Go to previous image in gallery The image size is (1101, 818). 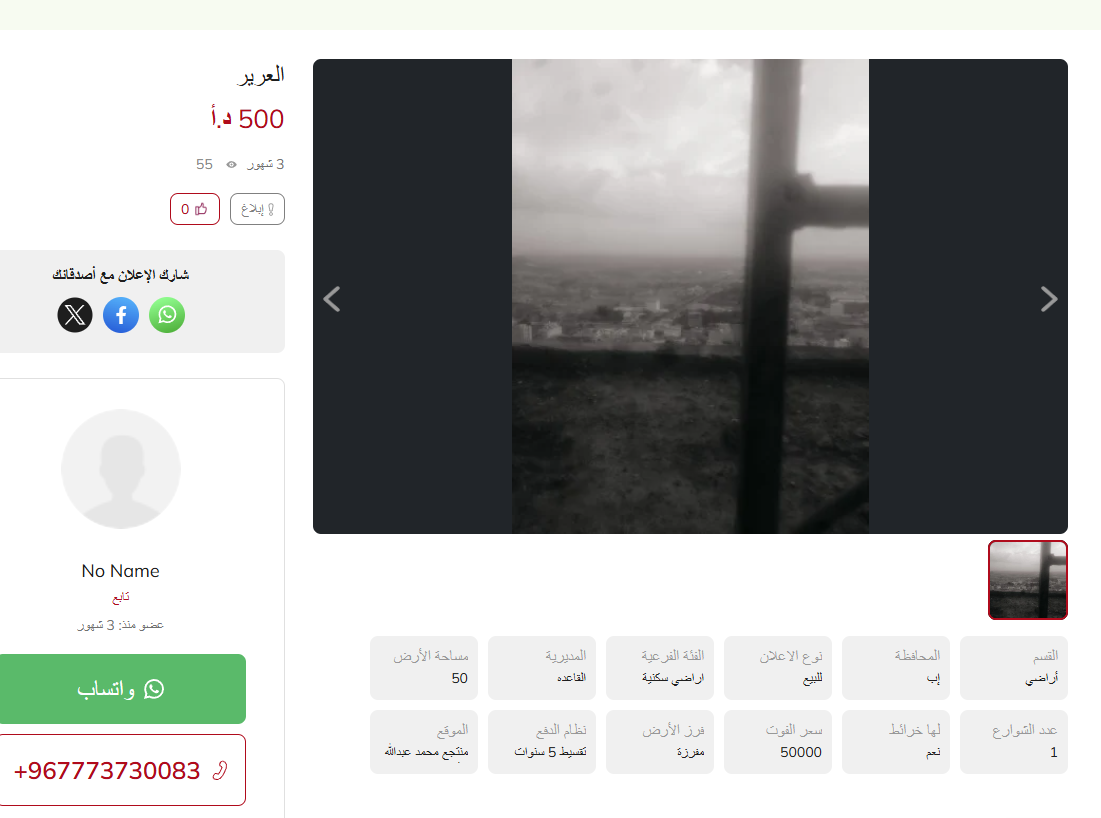[332, 299]
